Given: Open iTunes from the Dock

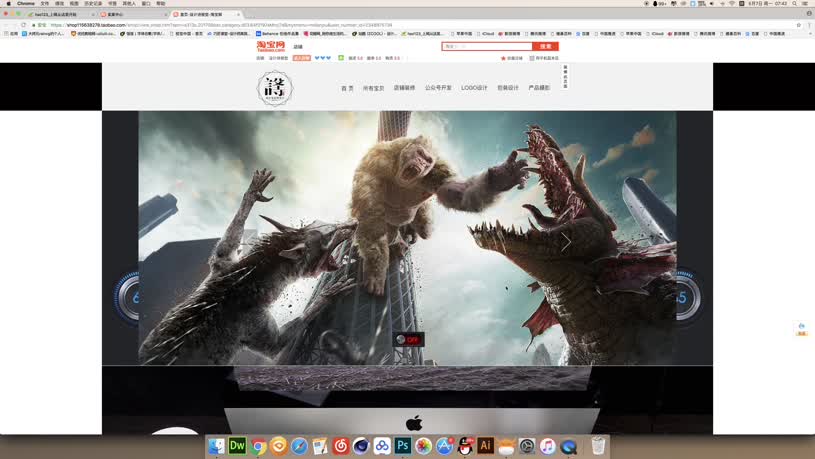Looking at the screenshot, I should point(547,446).
